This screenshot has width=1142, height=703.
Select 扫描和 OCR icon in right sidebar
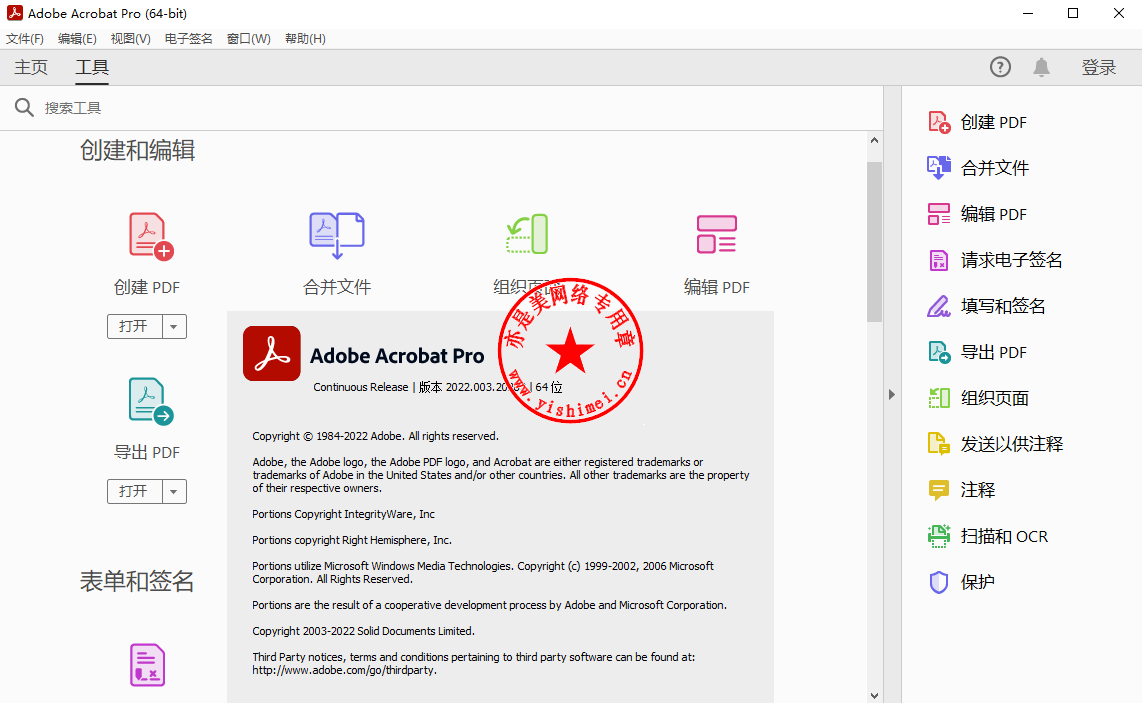click(939, 536)
